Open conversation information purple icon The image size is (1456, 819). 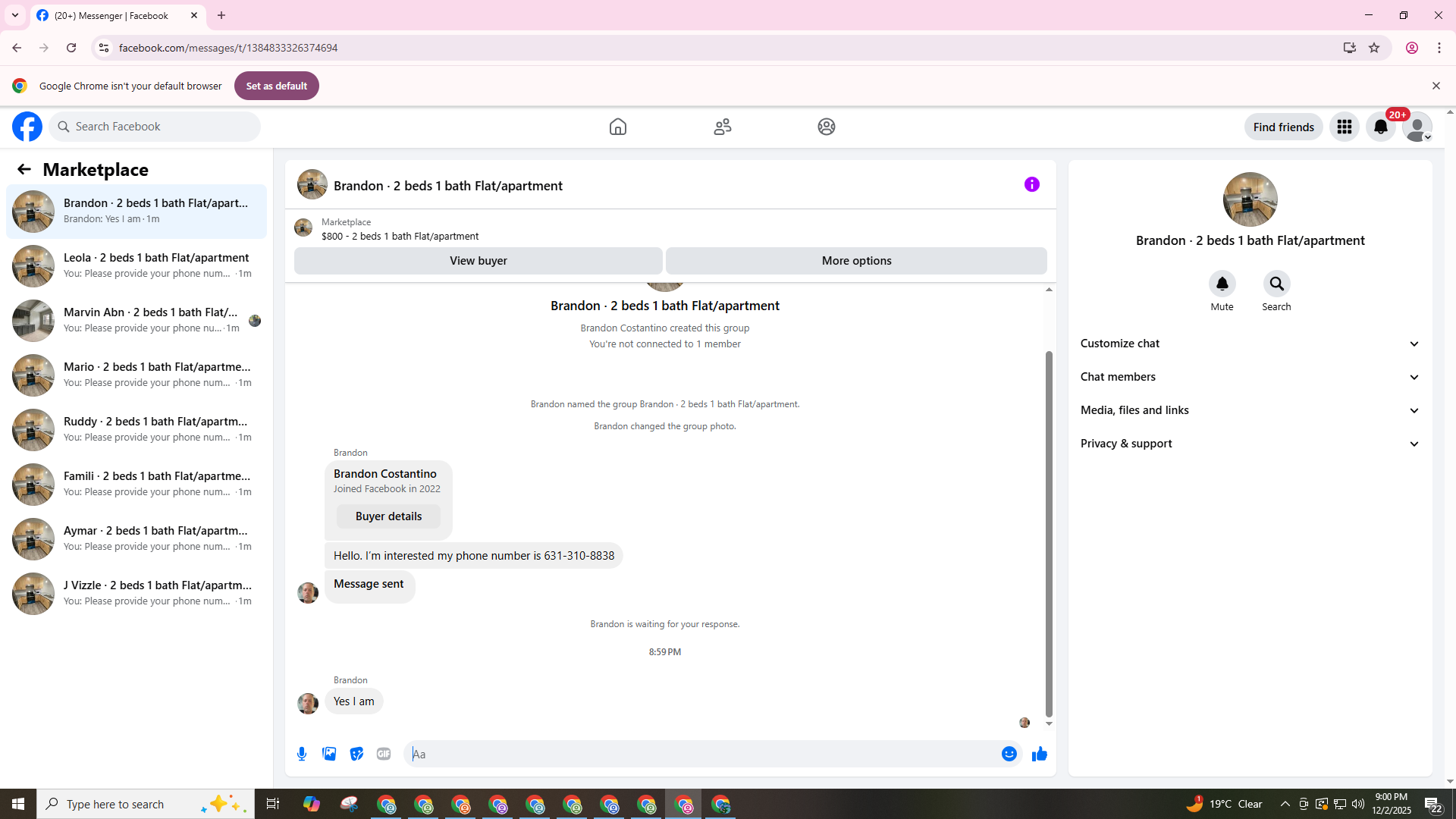click(x=1031, y=184)
